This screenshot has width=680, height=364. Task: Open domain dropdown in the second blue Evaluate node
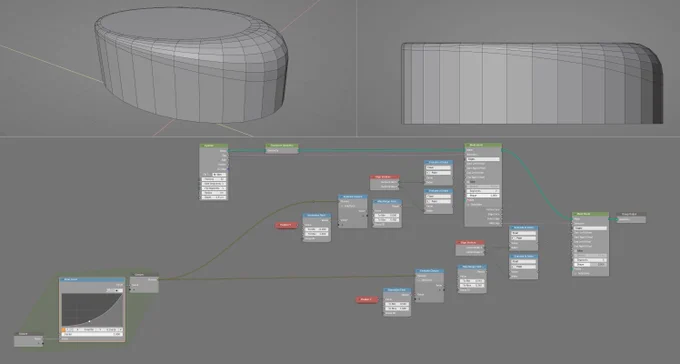click(x=438, y=201)
